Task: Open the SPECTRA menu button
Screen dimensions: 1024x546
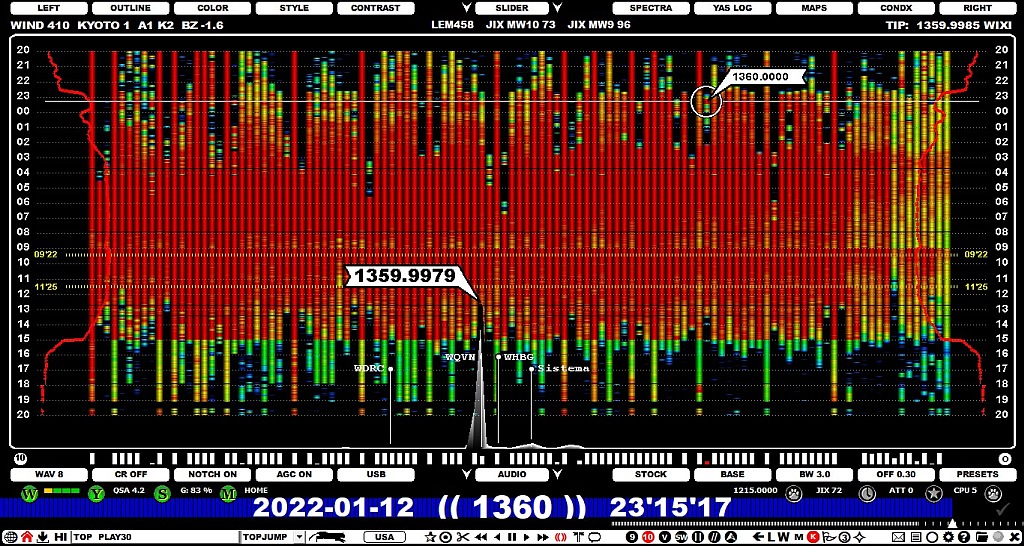Action: (x=650, y=8)
